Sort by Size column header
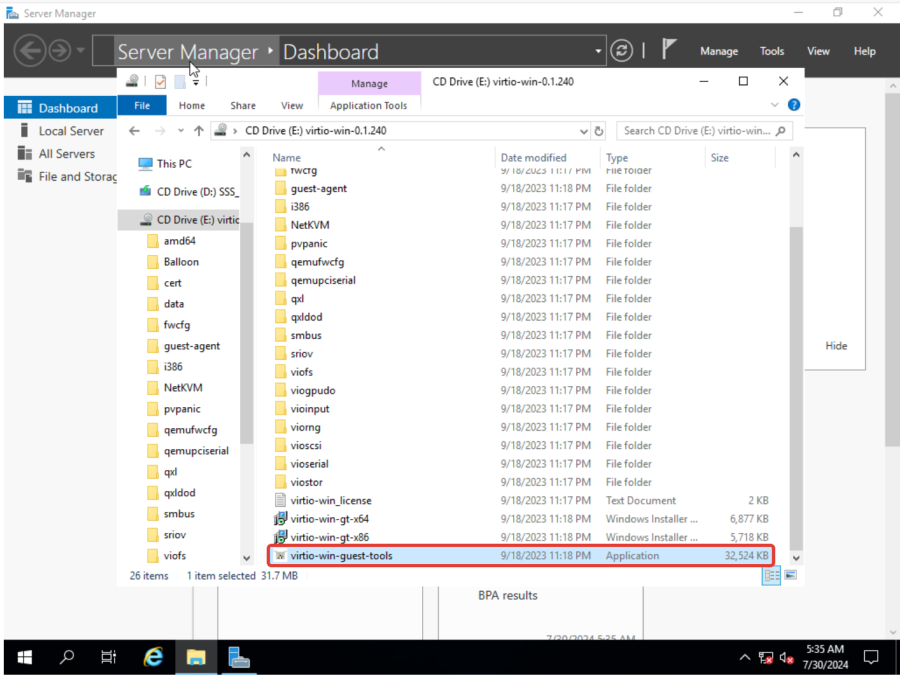The height and width of the screenshot is (676, 900). click(719, 158)
